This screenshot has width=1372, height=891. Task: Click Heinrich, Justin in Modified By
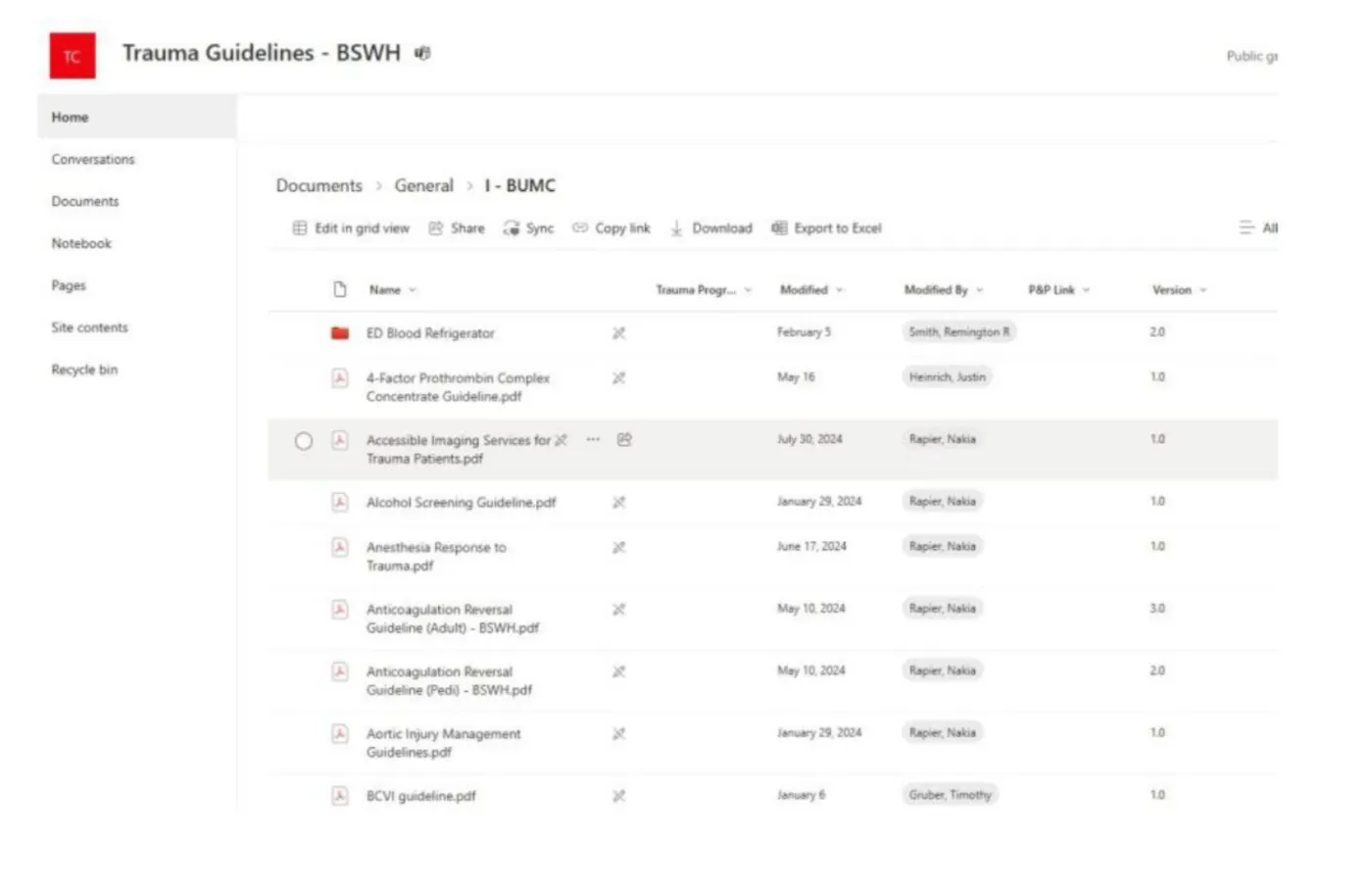tap(948, 376)
